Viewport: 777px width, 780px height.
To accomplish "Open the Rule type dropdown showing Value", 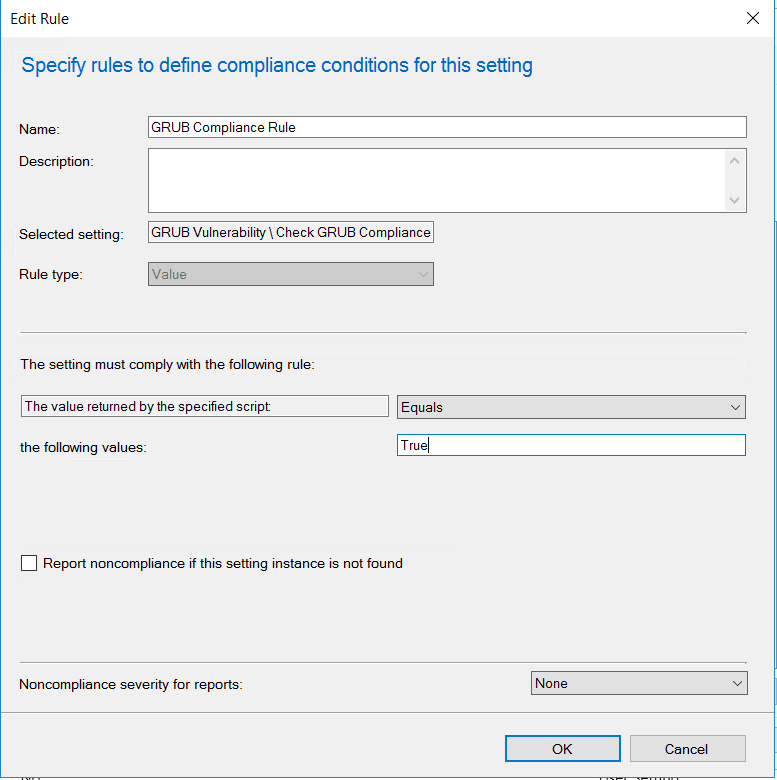I will click(290, 274).
